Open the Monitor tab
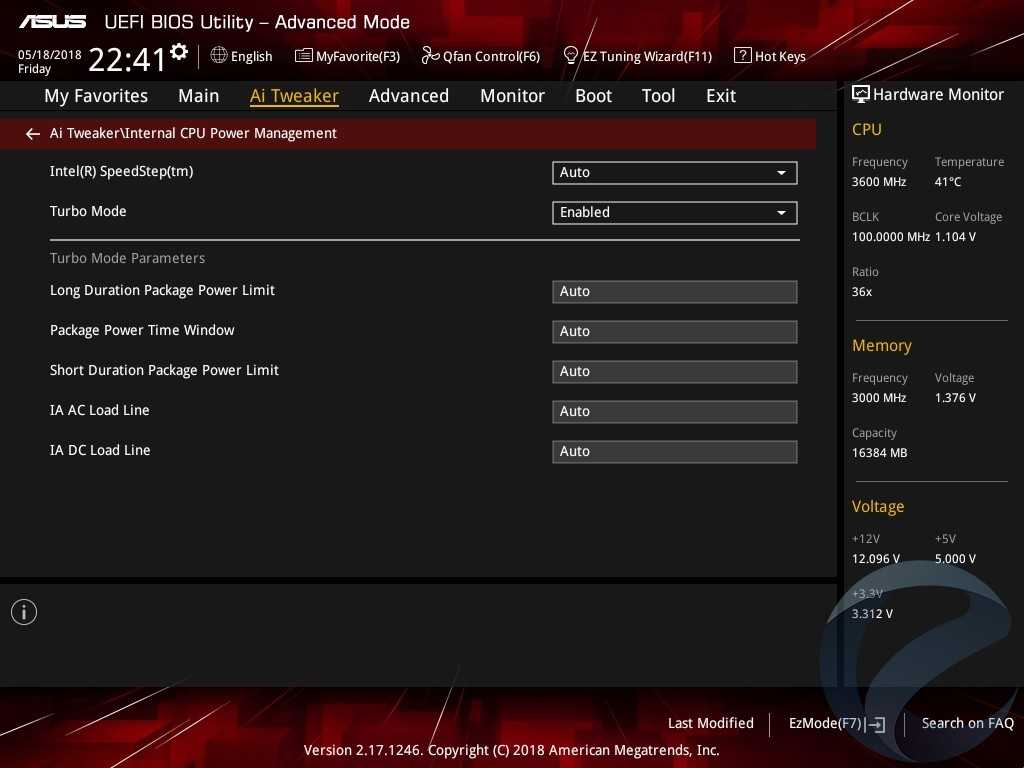The image size is (1024, 768). (512, 96)
